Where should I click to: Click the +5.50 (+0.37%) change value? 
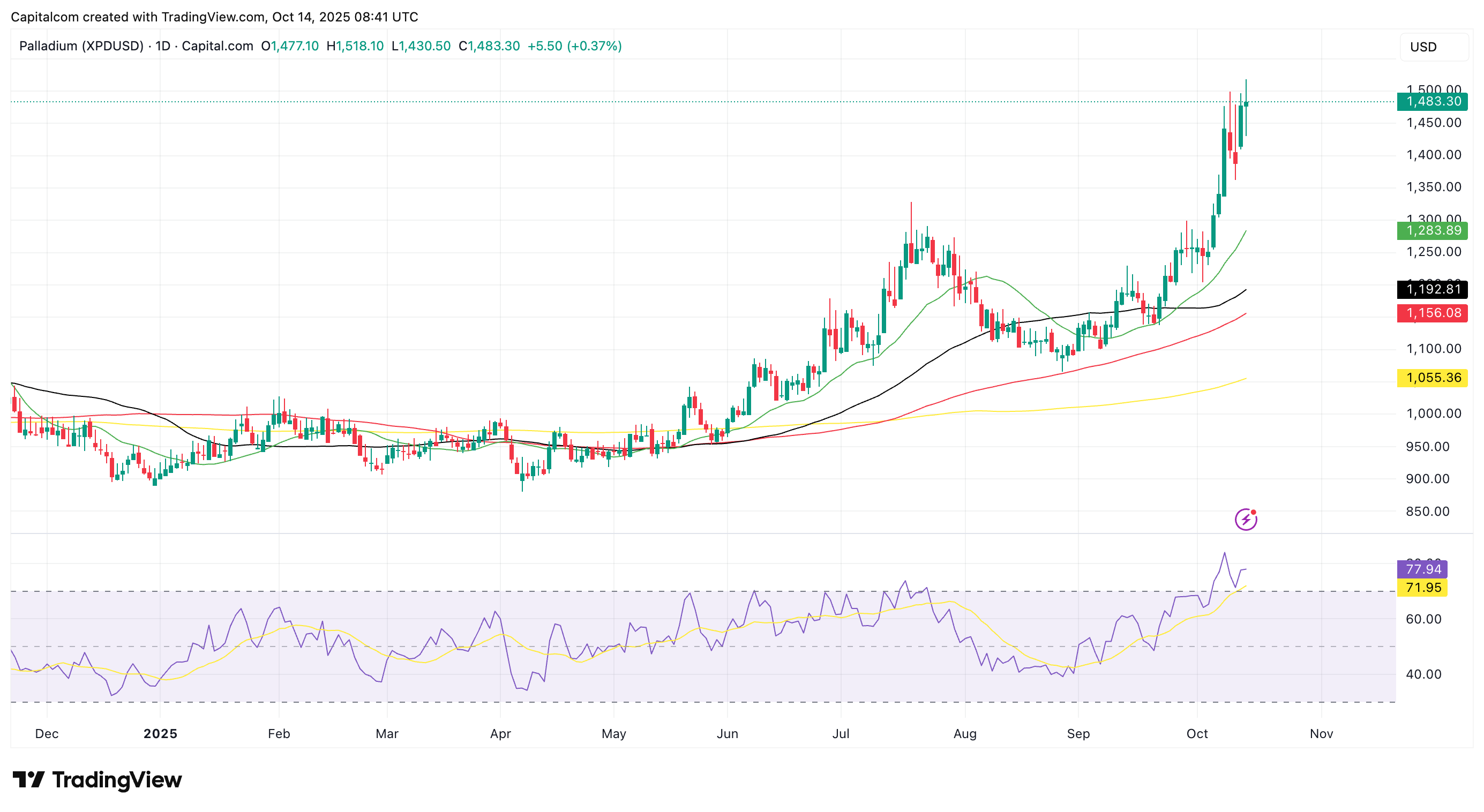click(574, 46)
